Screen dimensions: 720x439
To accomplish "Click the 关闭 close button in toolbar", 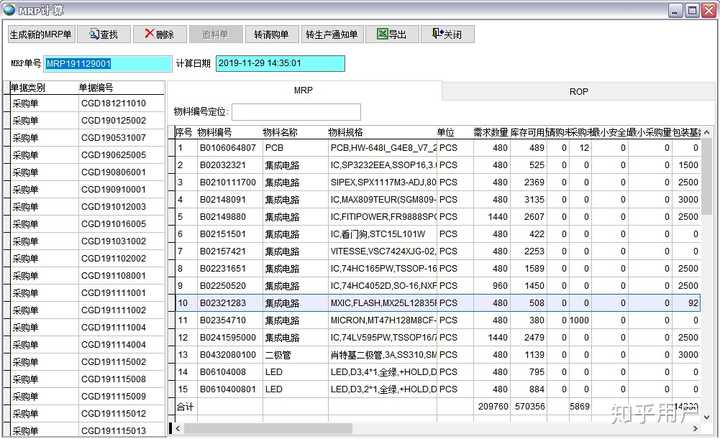I will 448,34.
